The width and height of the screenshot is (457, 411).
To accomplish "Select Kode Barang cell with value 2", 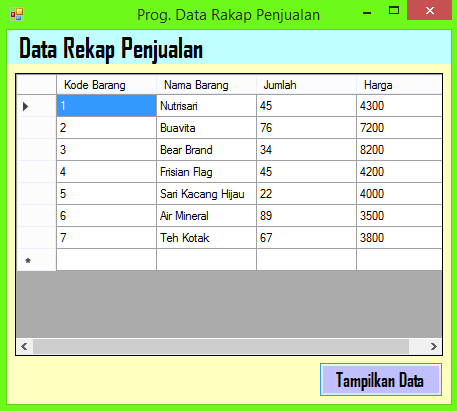I will [x=106, y=128].
